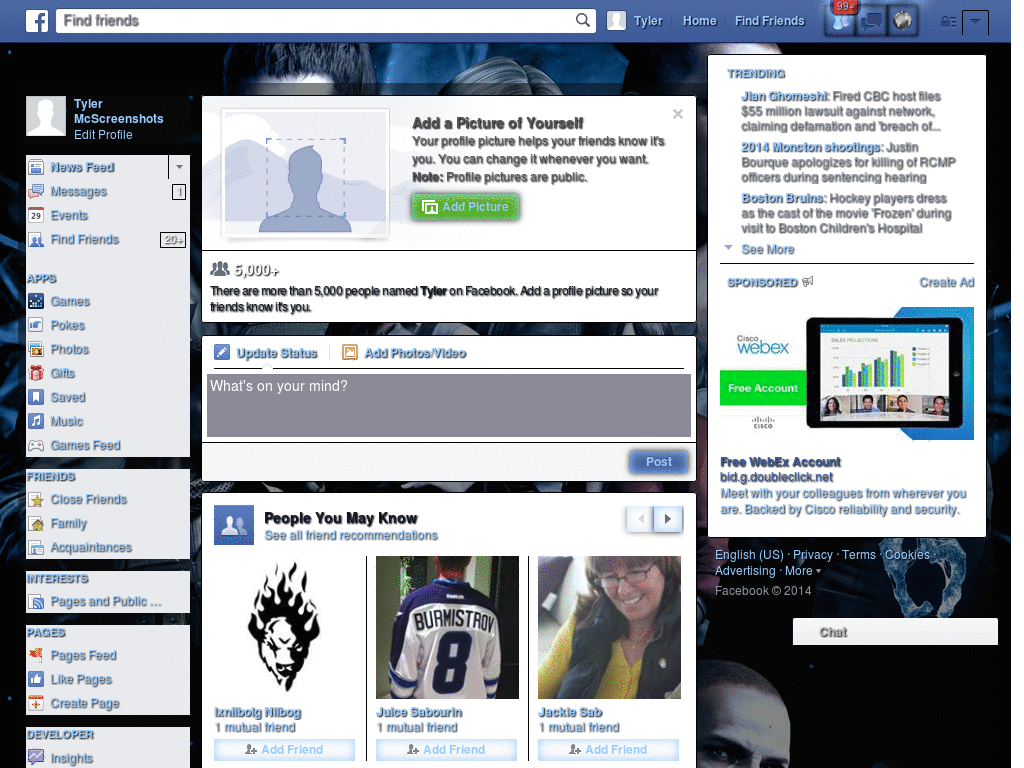Viewport: 1024px width, 768px height.
Task: Open the More footer dropdown
Action: [x=803, y=571]
